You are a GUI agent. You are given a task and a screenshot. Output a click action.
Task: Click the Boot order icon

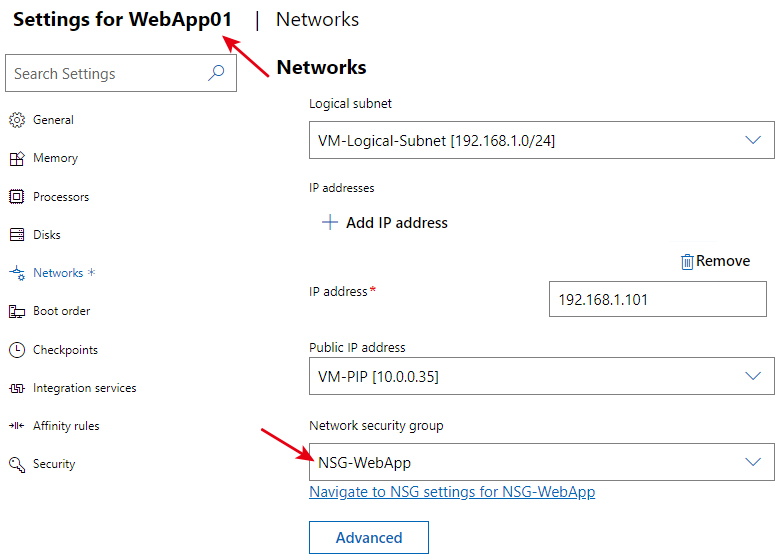click(x=17, y=311)
